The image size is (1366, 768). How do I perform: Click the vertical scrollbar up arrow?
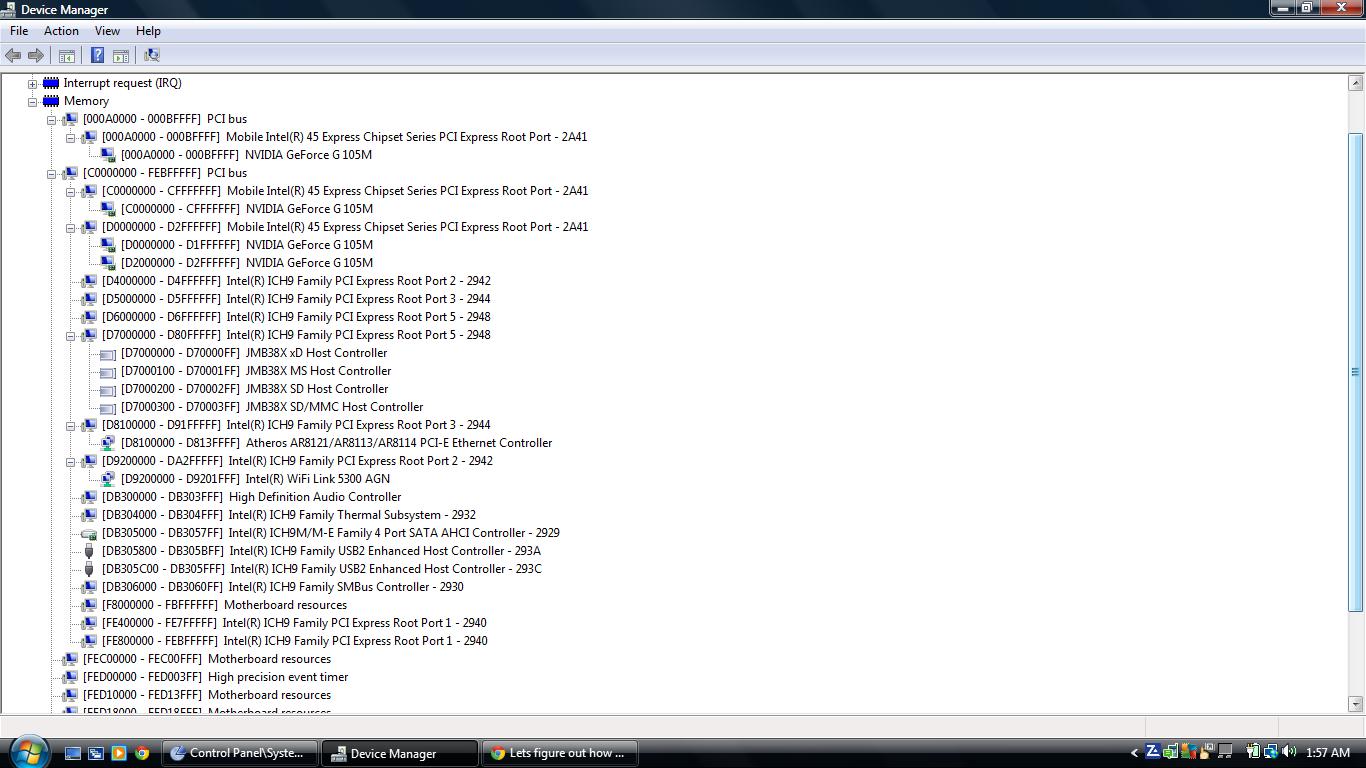1356,83
